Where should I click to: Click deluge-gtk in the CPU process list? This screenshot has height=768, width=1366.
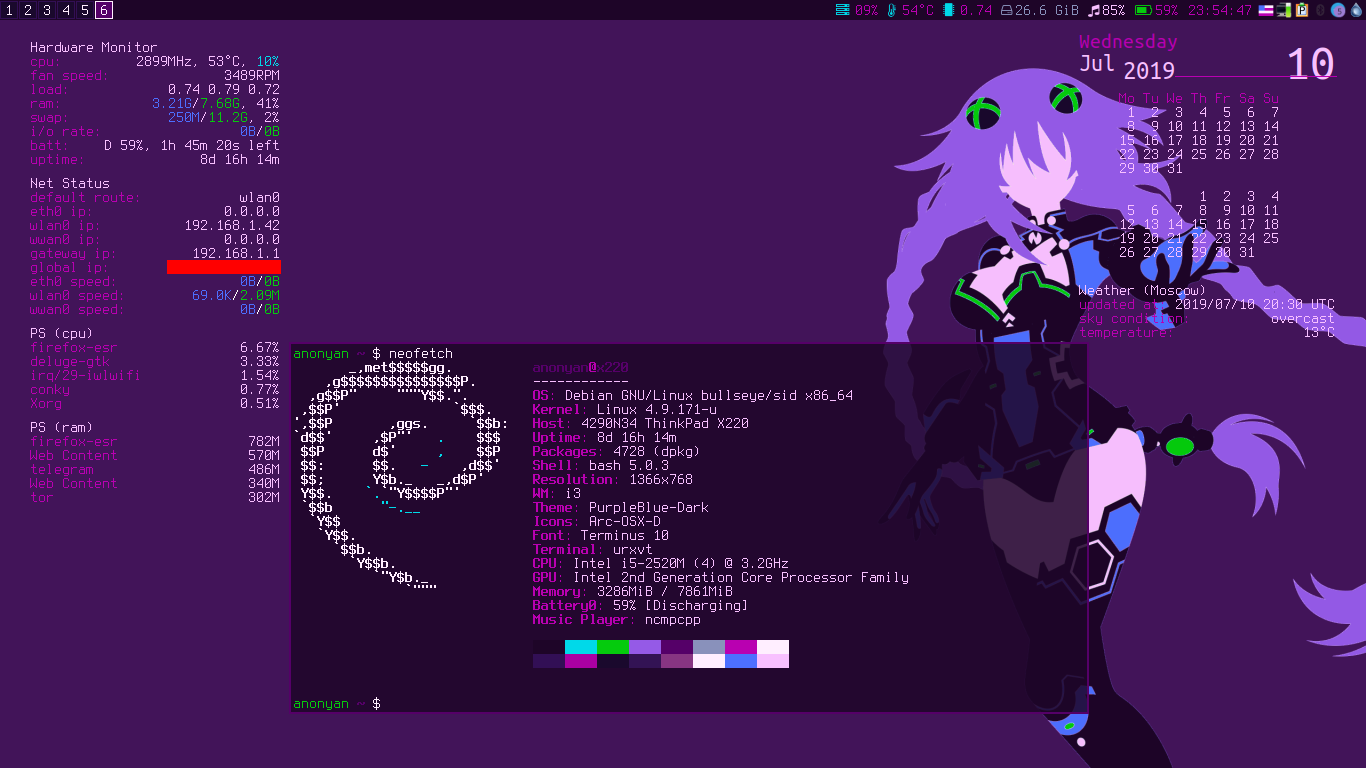tap(70, 361)
